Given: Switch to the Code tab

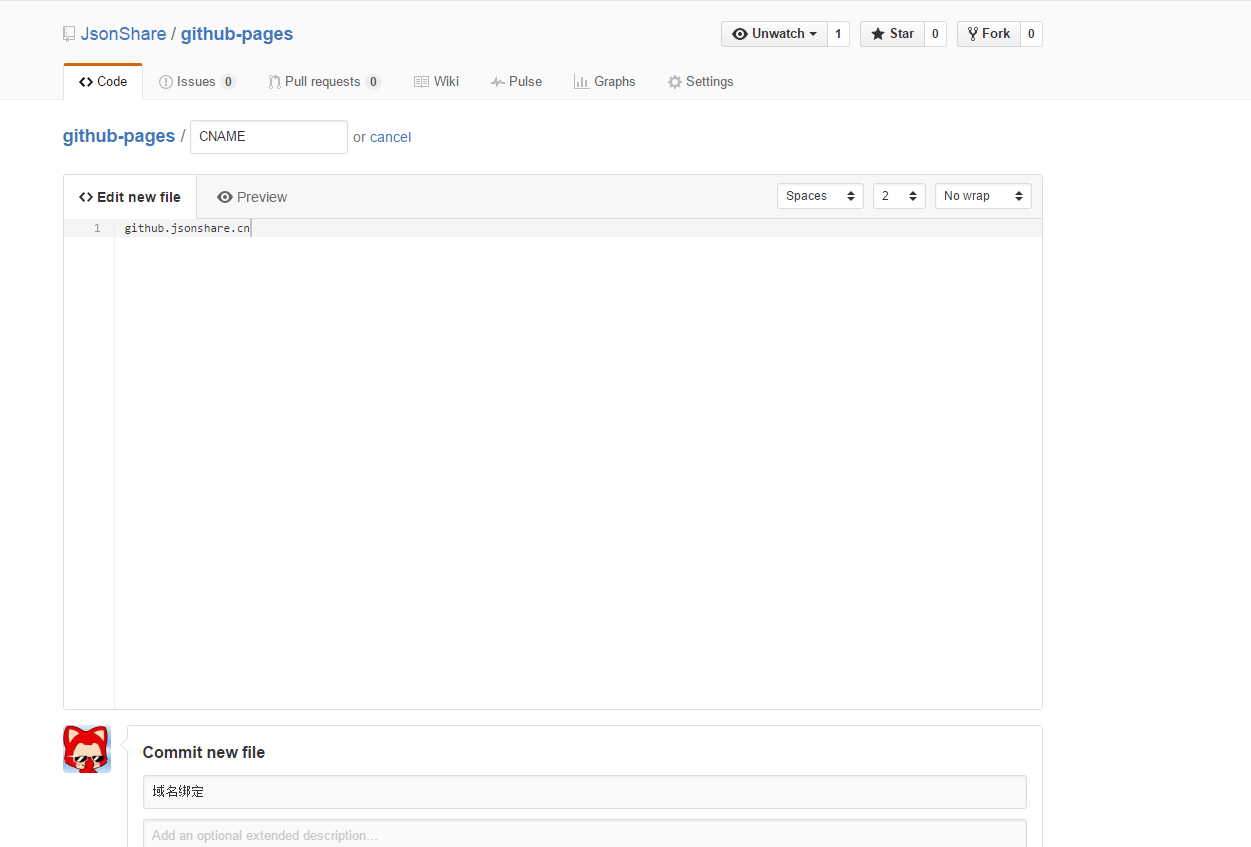Looking at the screenshot, I should (x=103, y=82).
